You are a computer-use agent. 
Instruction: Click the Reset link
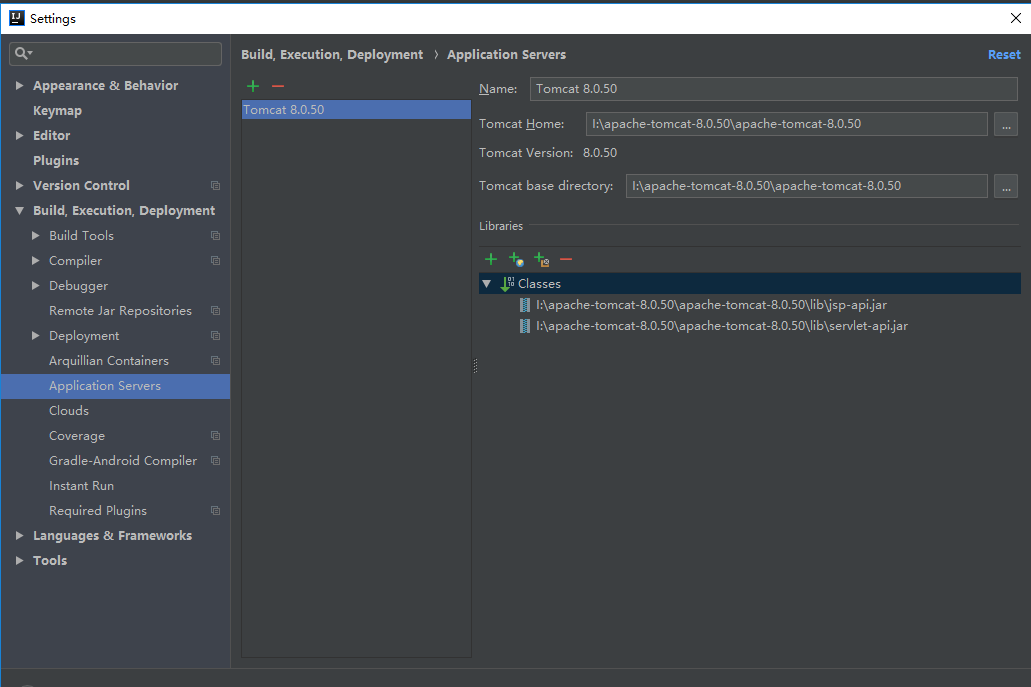click(x=1004, y=55)
